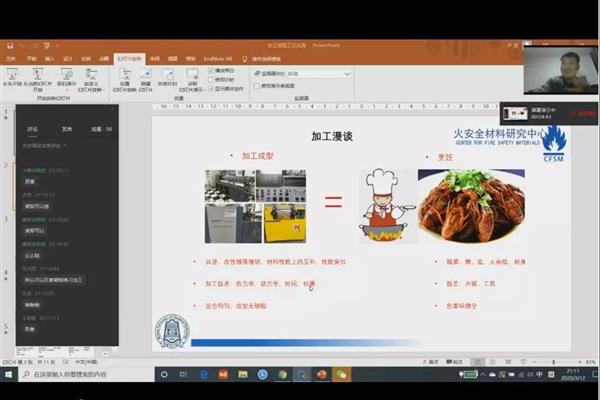Click the Windows Start button
Viewport: 600px width, 400px height.
pos(7,374)
